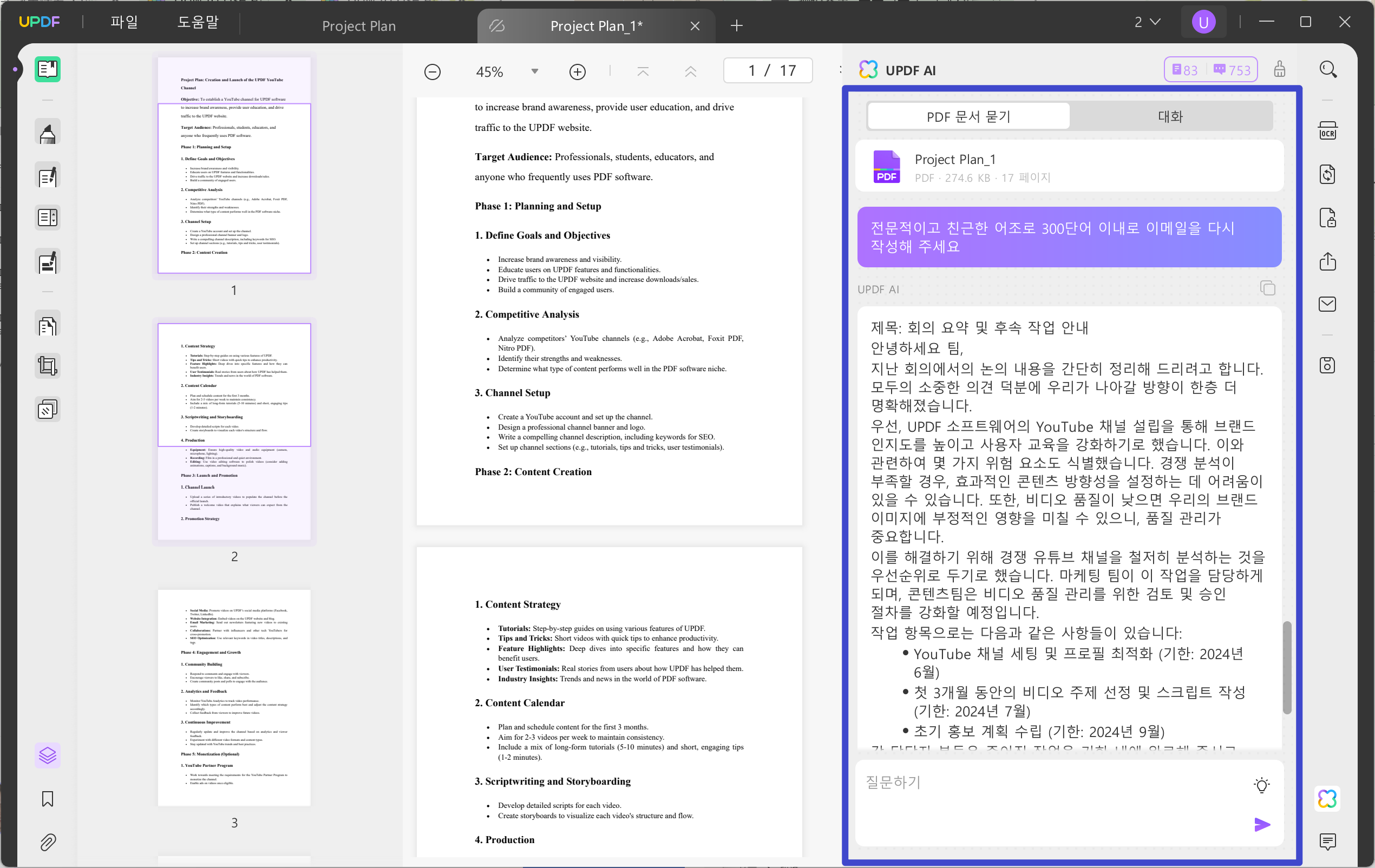1375x868 pixels.
Task: Click '1. Content Strategy' heading
Action: click(518, 604)
